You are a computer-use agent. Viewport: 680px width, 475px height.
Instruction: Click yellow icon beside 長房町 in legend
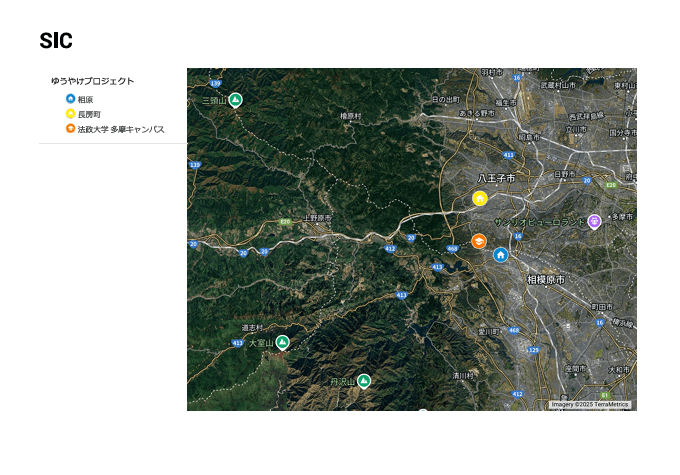[70, 114]
